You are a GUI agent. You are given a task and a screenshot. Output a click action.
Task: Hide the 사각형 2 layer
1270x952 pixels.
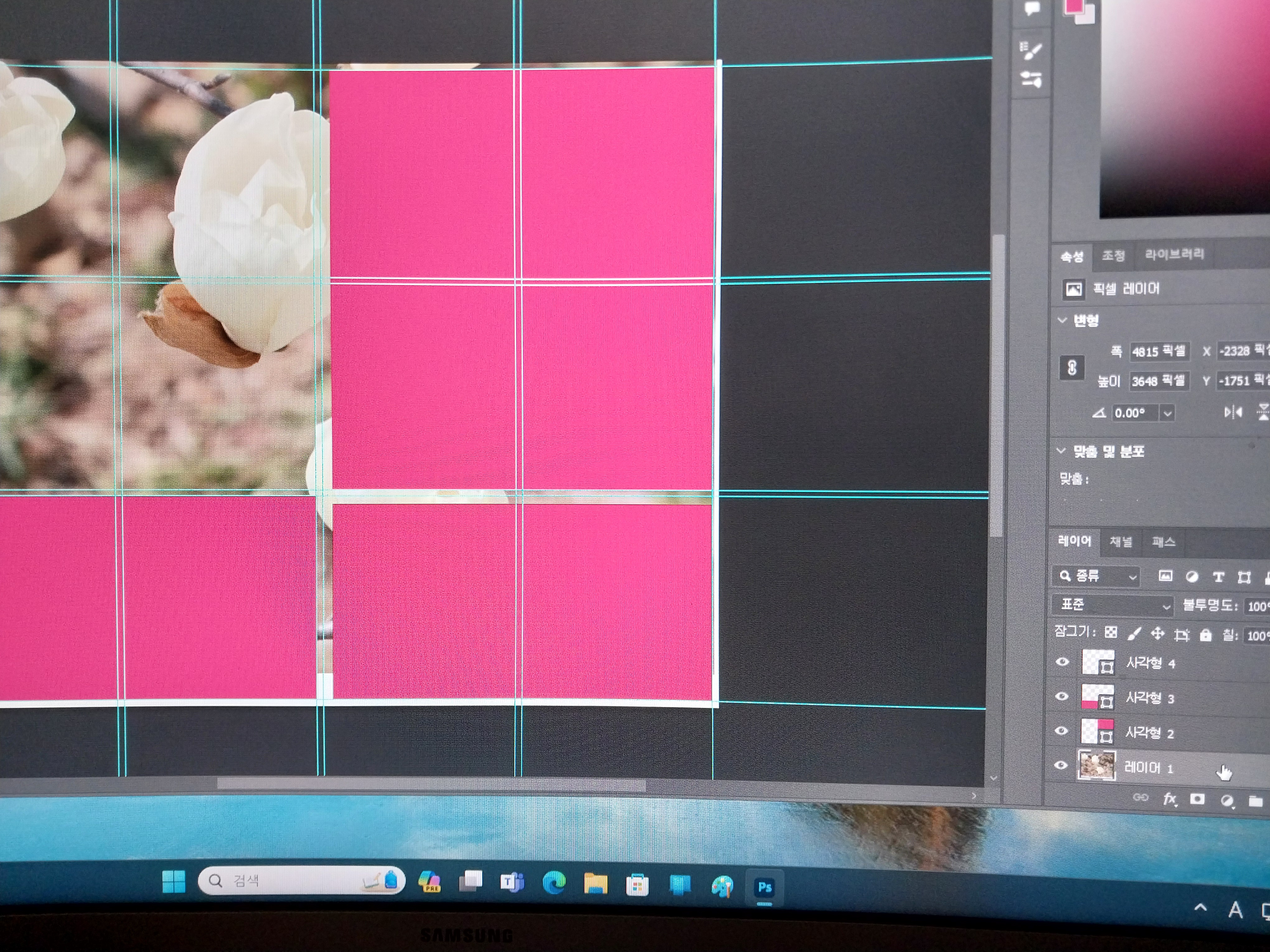coord(1061,730)
